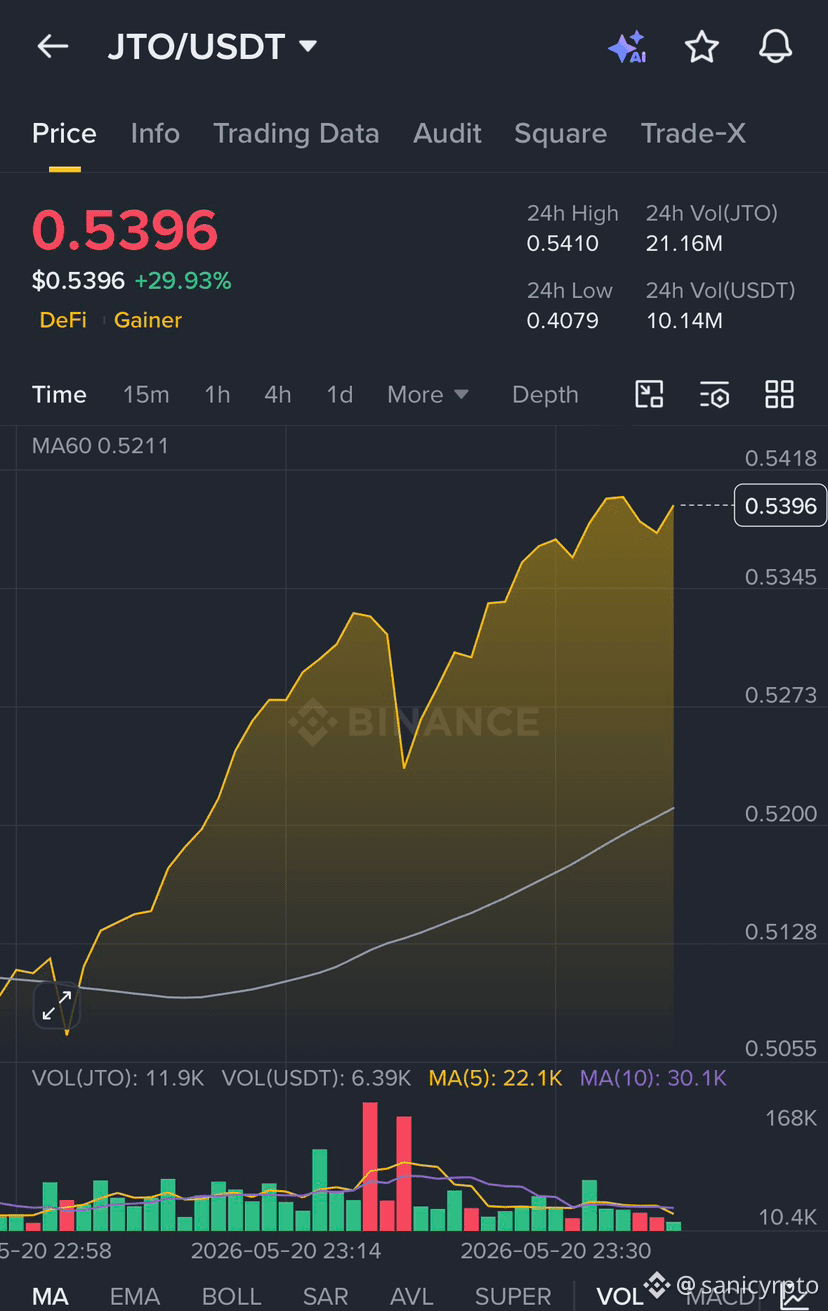Open the indicator chart icon at bottom right
Image resolution: width=828 pixels, height=1311 pixels.
(x=796, y=1296)
